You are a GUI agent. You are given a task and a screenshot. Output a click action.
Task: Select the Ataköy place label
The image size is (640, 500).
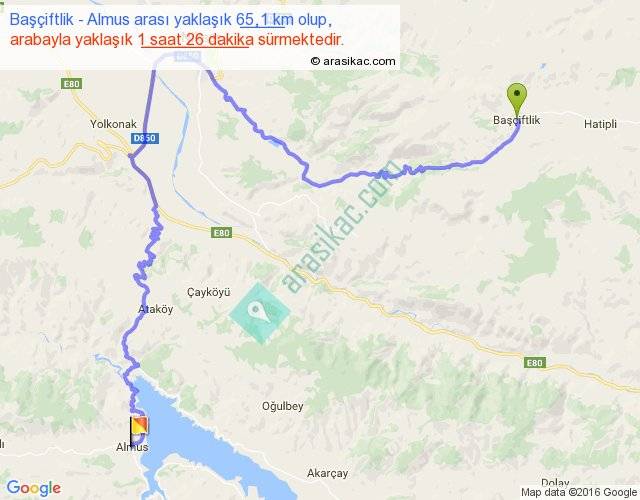(156, 309)
